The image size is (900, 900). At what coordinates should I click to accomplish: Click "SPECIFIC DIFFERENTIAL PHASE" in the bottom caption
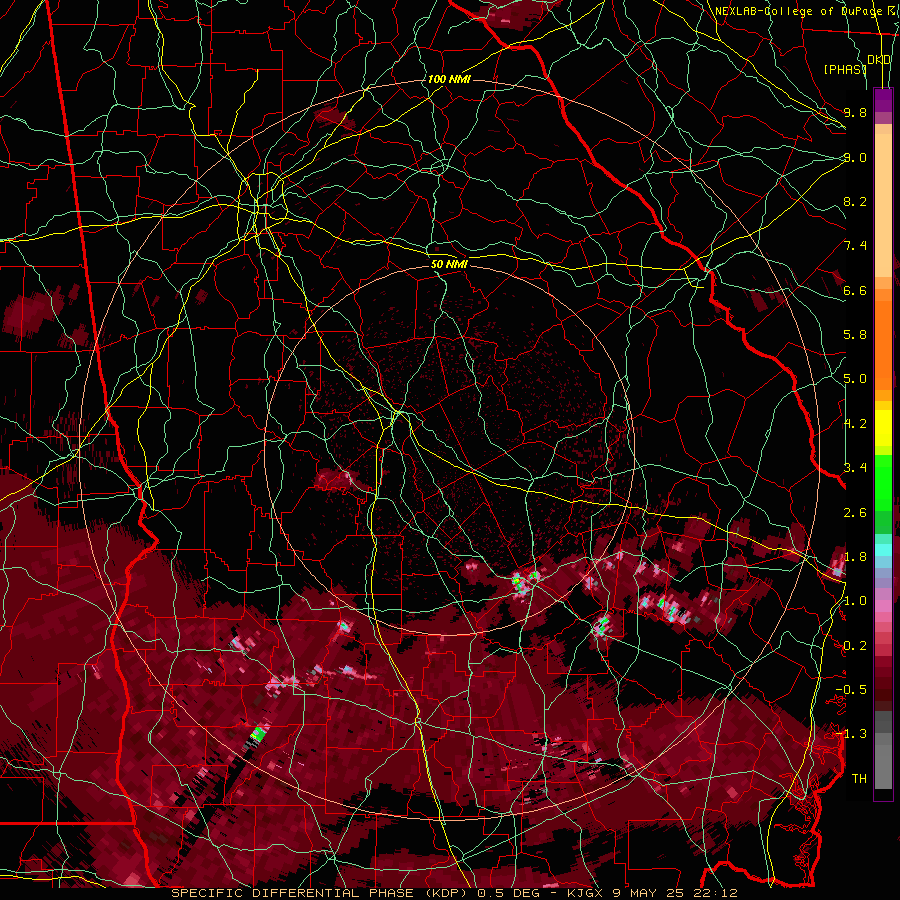tap(292, 893)
